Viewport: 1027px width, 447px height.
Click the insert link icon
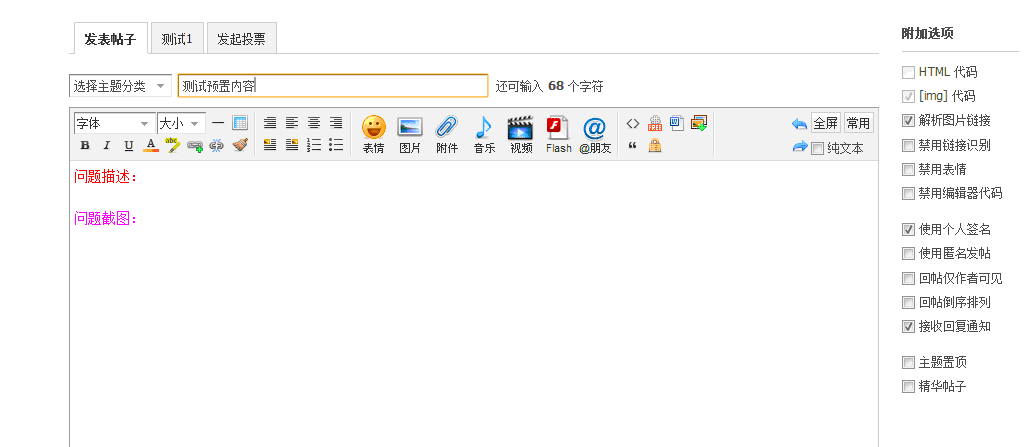195,146
